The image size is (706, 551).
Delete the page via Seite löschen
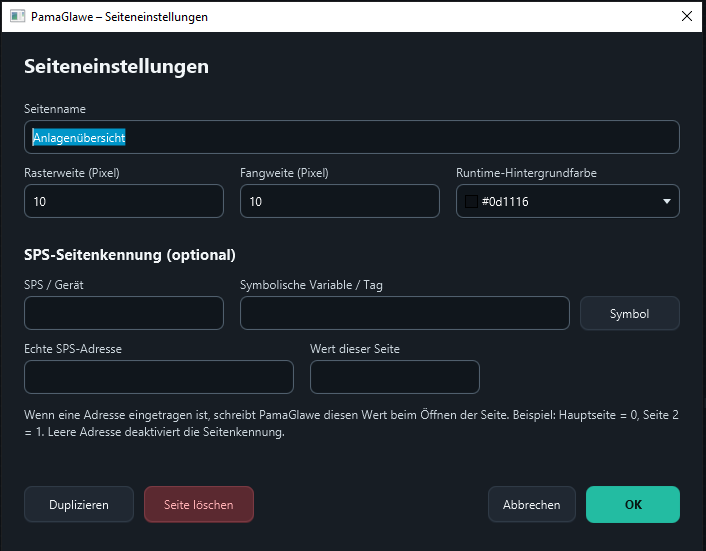point(199,505)
